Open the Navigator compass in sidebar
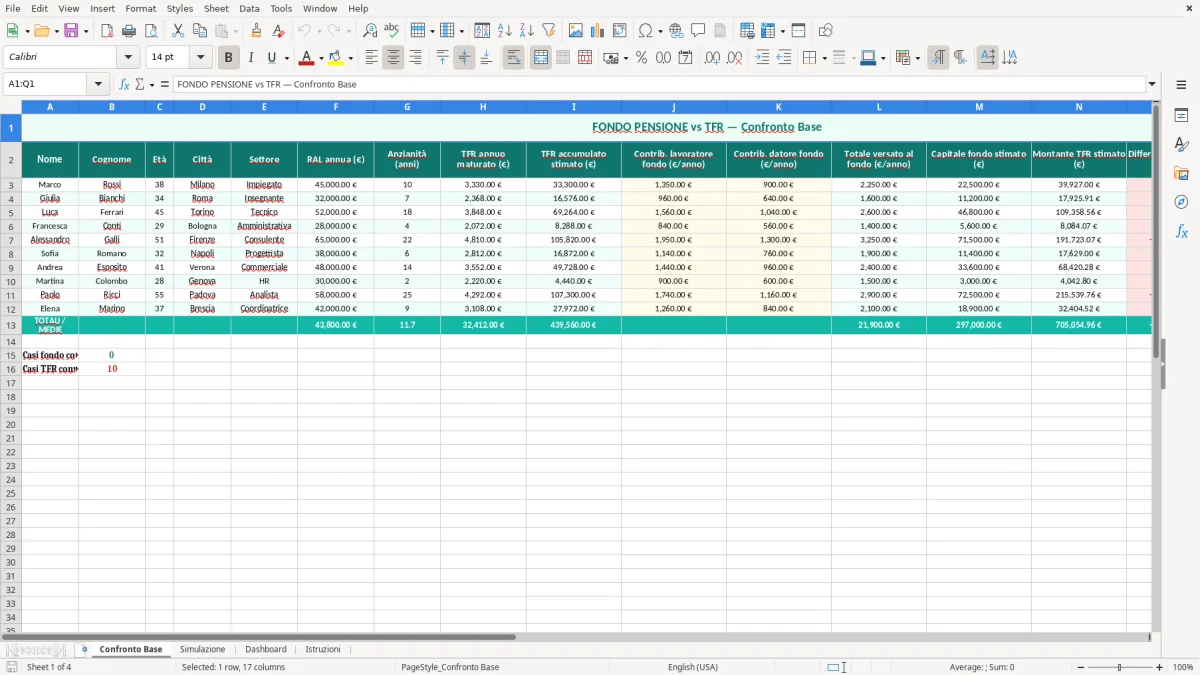This screenshot has height=675, width=1200. pyautogui.click(x=1181, y=202)
